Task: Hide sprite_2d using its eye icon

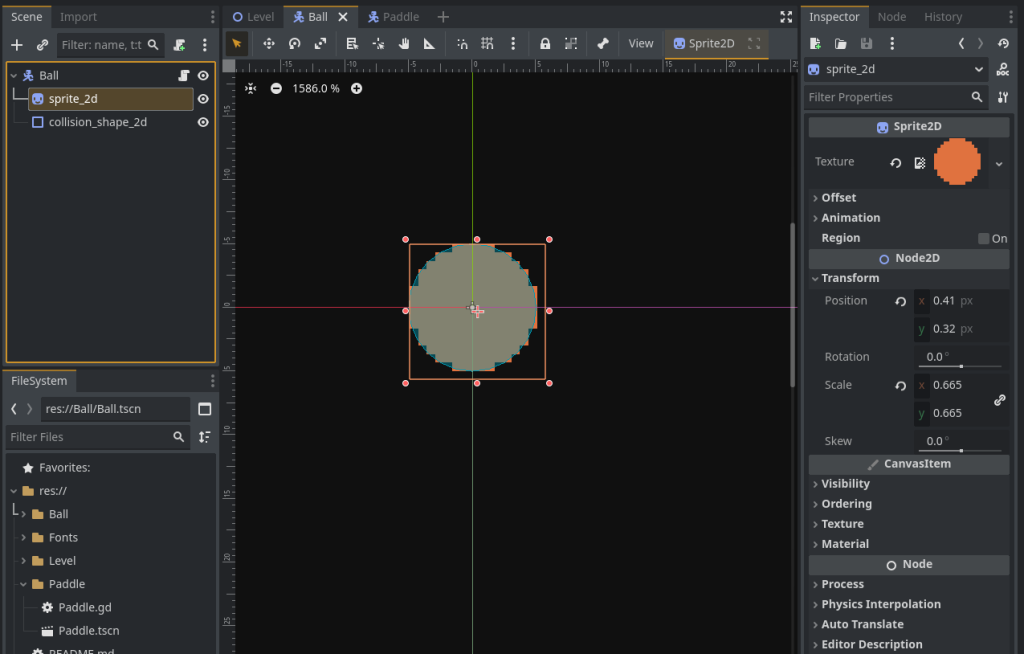Action: (x=203, y=99)
